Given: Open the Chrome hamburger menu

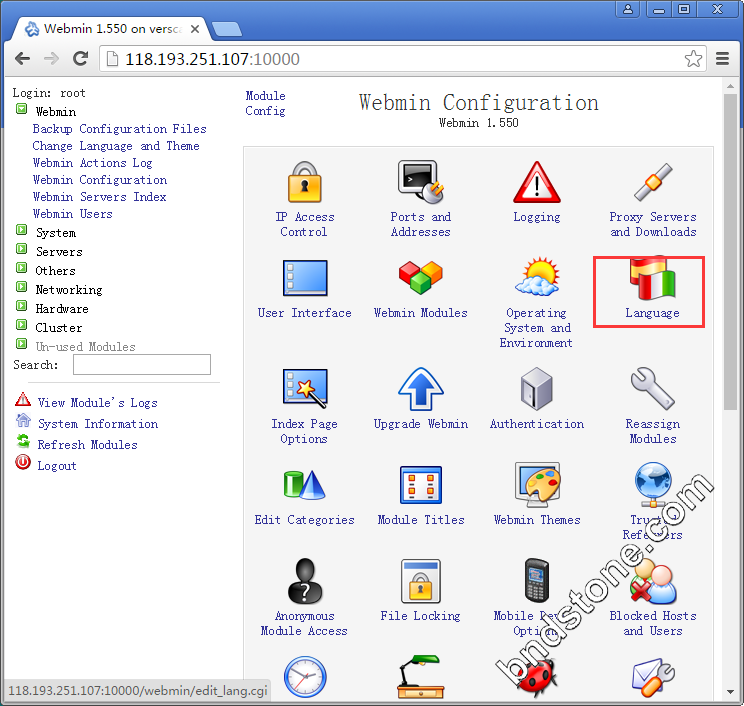Looking at the screenshot, I should tap(722, 59).
